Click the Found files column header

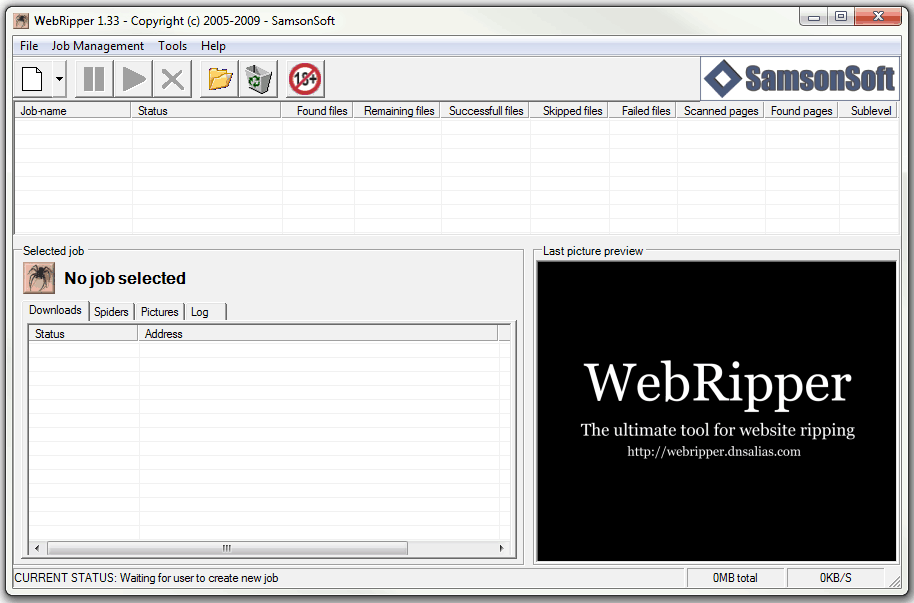[x=318, y=111]
